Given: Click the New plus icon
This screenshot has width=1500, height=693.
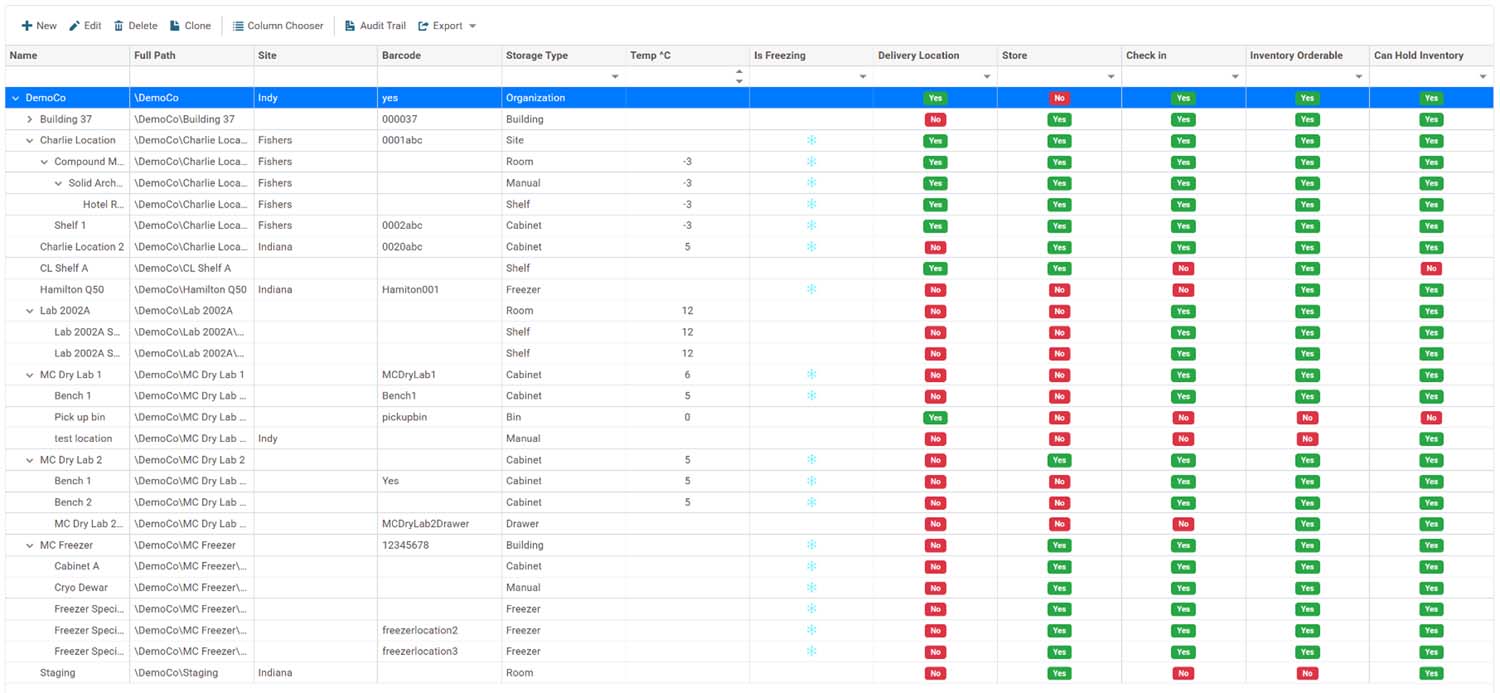Looking at the screenshot, I should [x=27, y=26].
